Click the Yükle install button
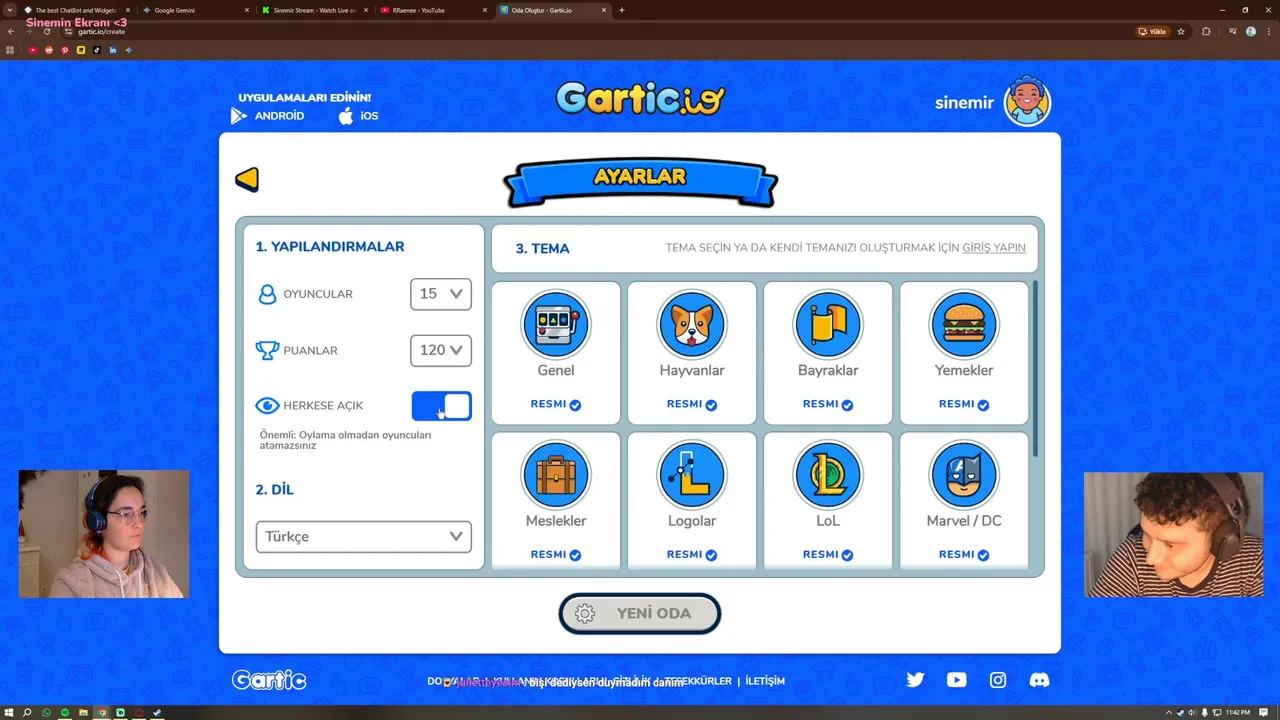Screen dimensions: 1280x720 (1152, 31)
